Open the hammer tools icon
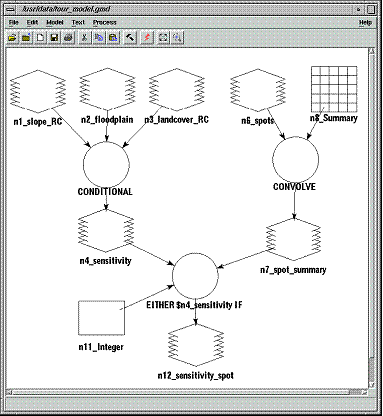The height and width of the screenshot is (416, 383). [130, 37]
